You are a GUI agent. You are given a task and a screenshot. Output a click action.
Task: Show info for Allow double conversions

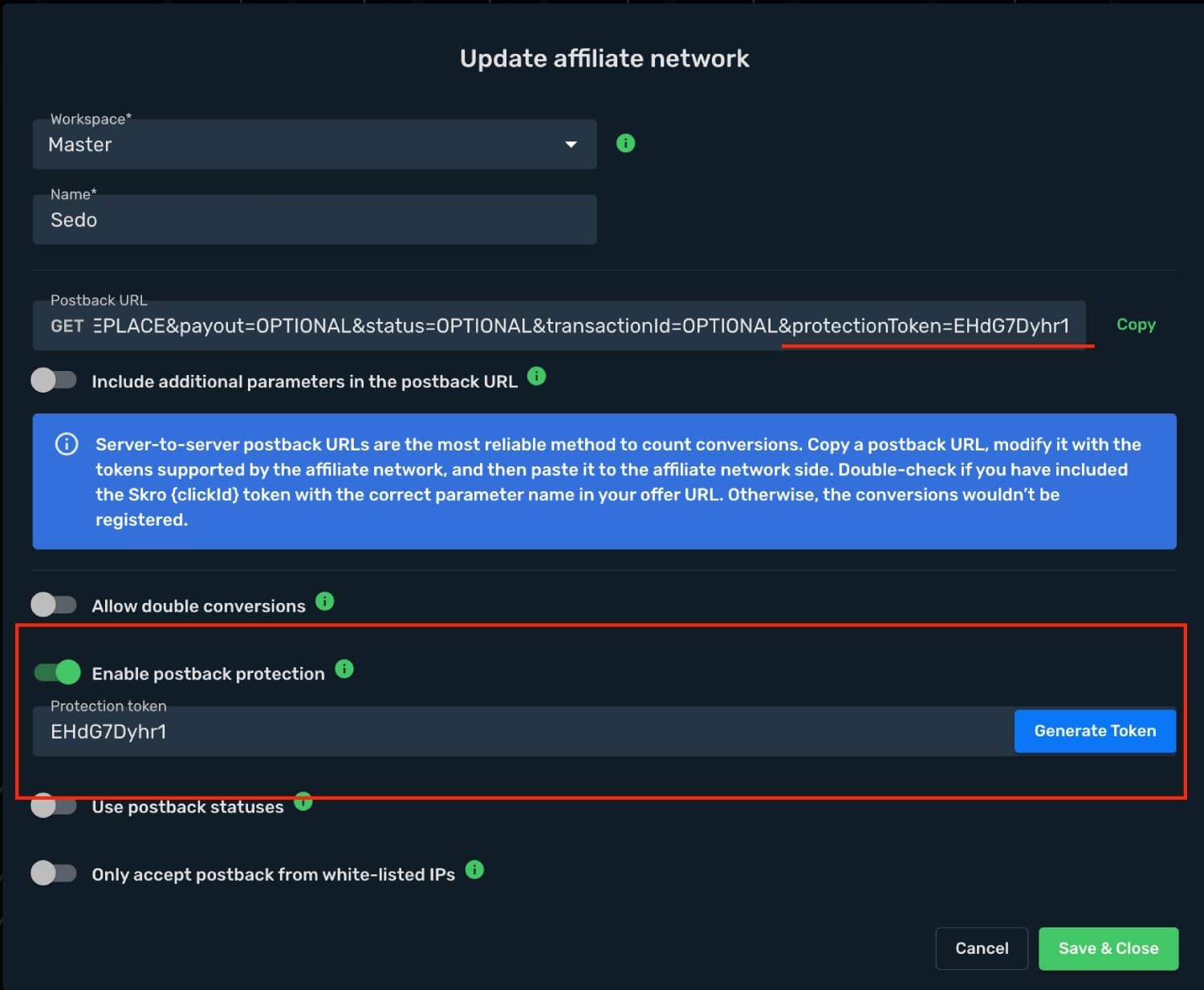coord(324,601)
